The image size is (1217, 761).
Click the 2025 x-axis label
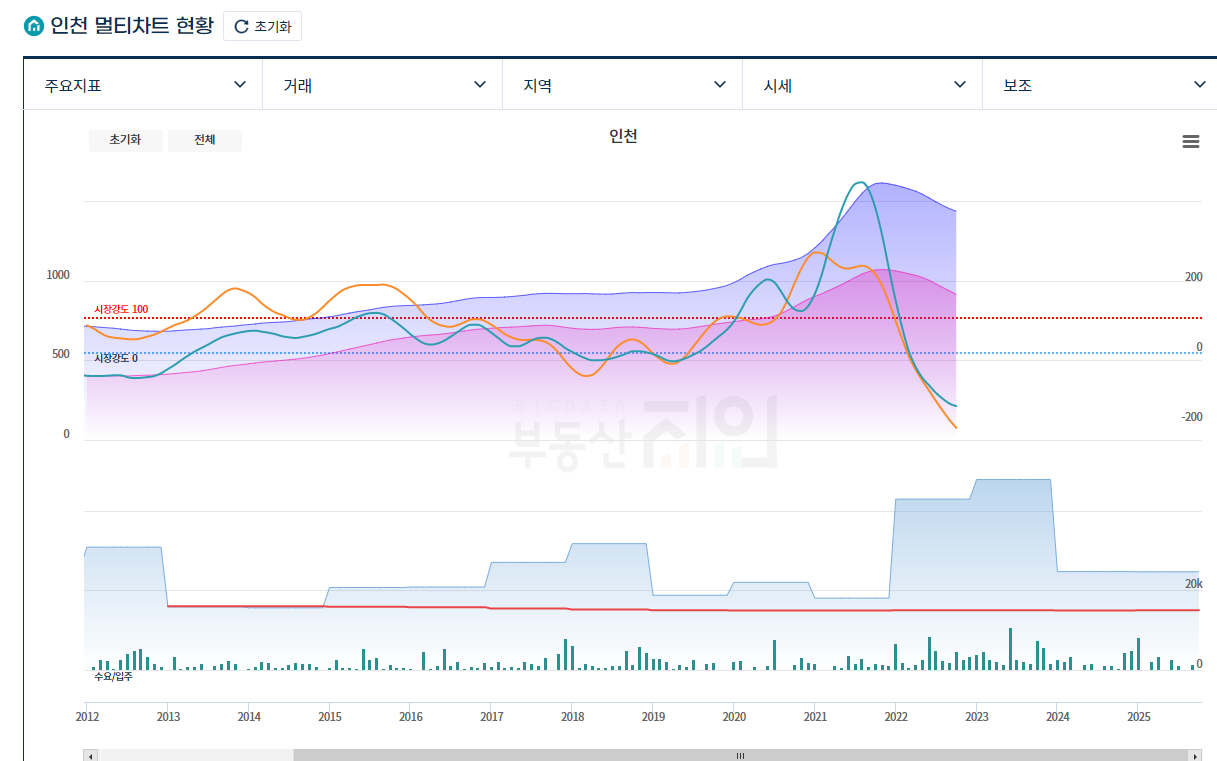[1139, 717]
